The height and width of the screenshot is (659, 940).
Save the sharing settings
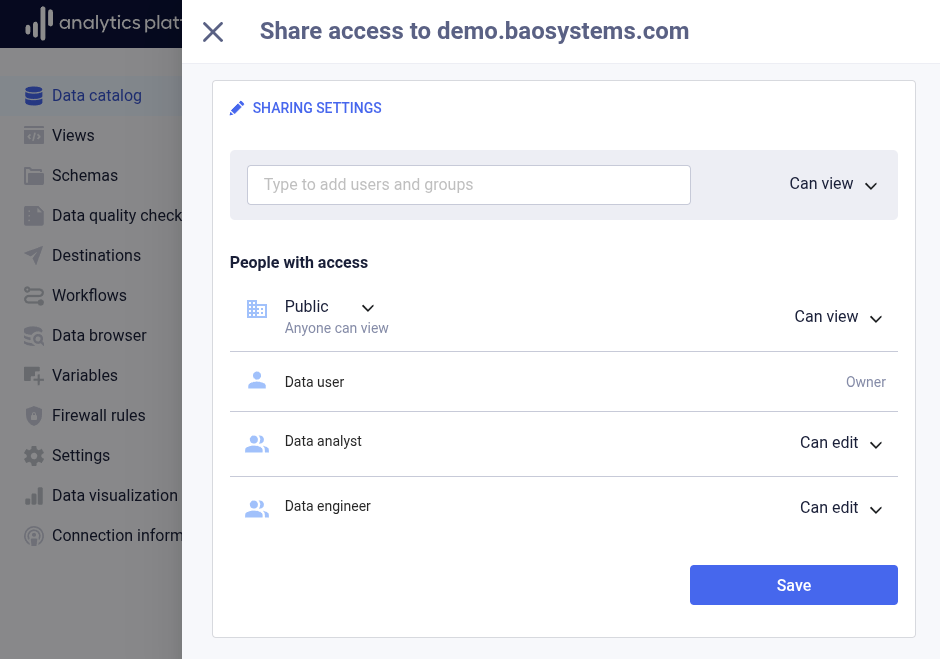click(x=793, y=585)
